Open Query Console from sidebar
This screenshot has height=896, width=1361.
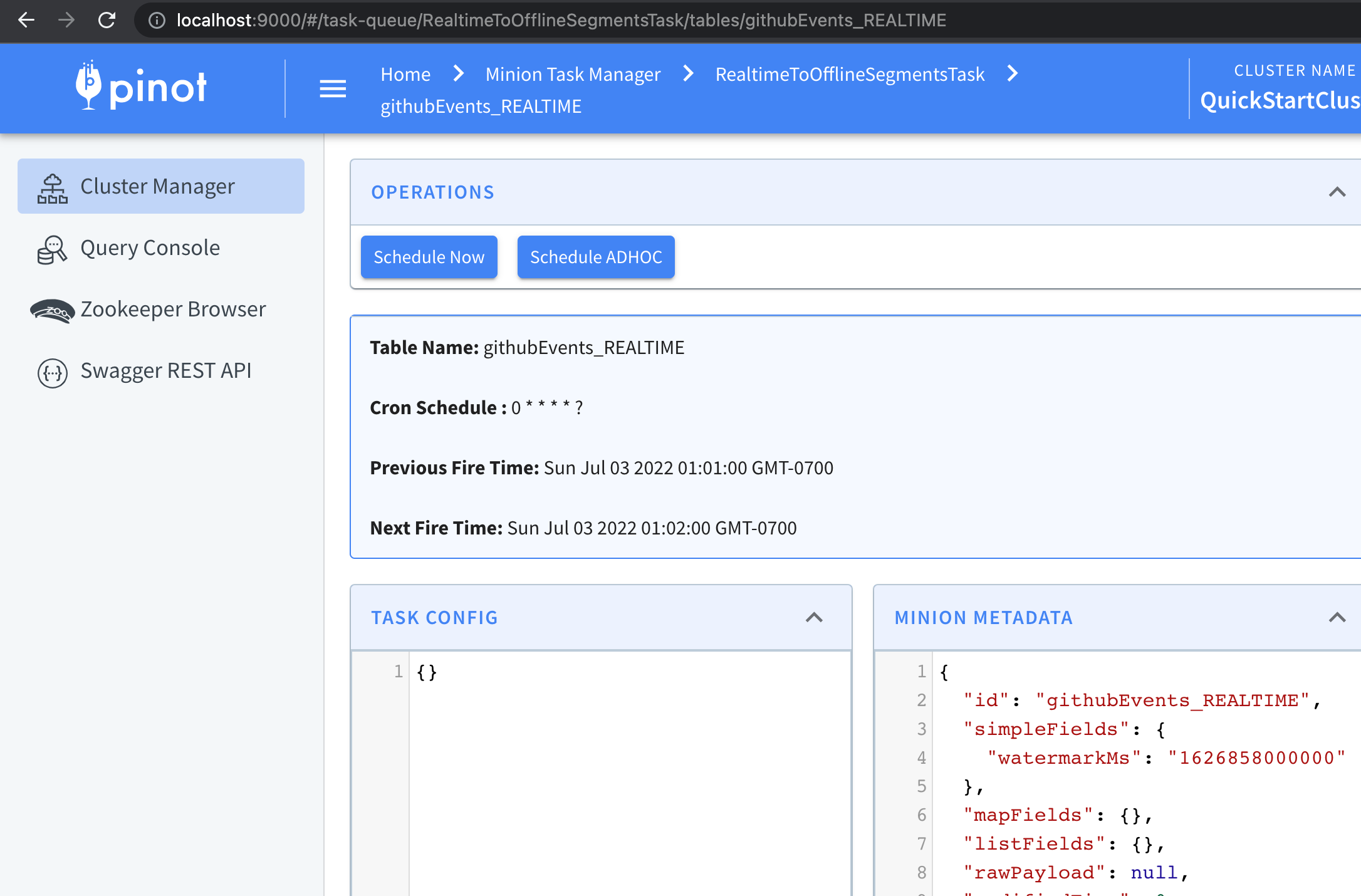tap(150, 248)
